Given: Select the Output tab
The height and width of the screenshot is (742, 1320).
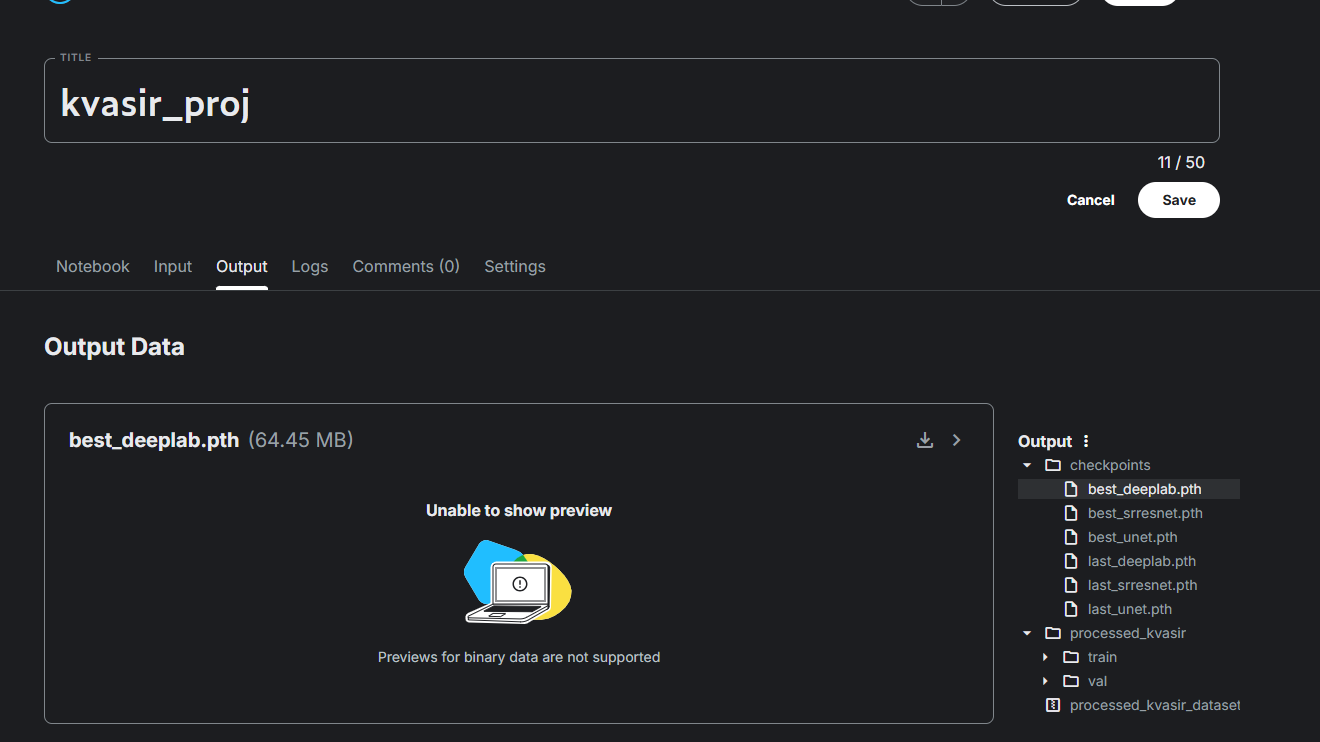Looking at the screenshot, I should click(x=242, y=266).
